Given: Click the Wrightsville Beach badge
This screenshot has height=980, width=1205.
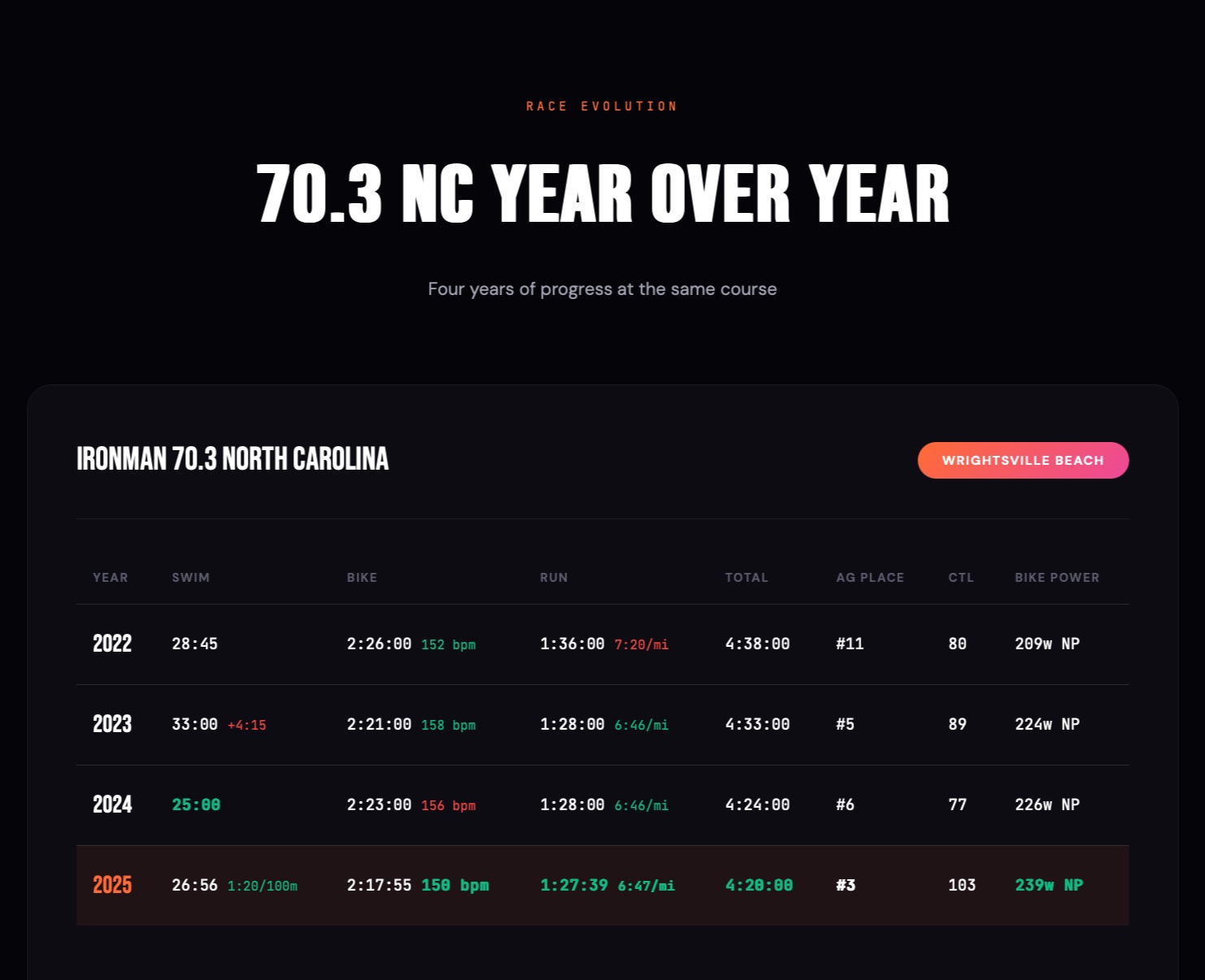Looking at the screenshot, I should click(1022, 461).
